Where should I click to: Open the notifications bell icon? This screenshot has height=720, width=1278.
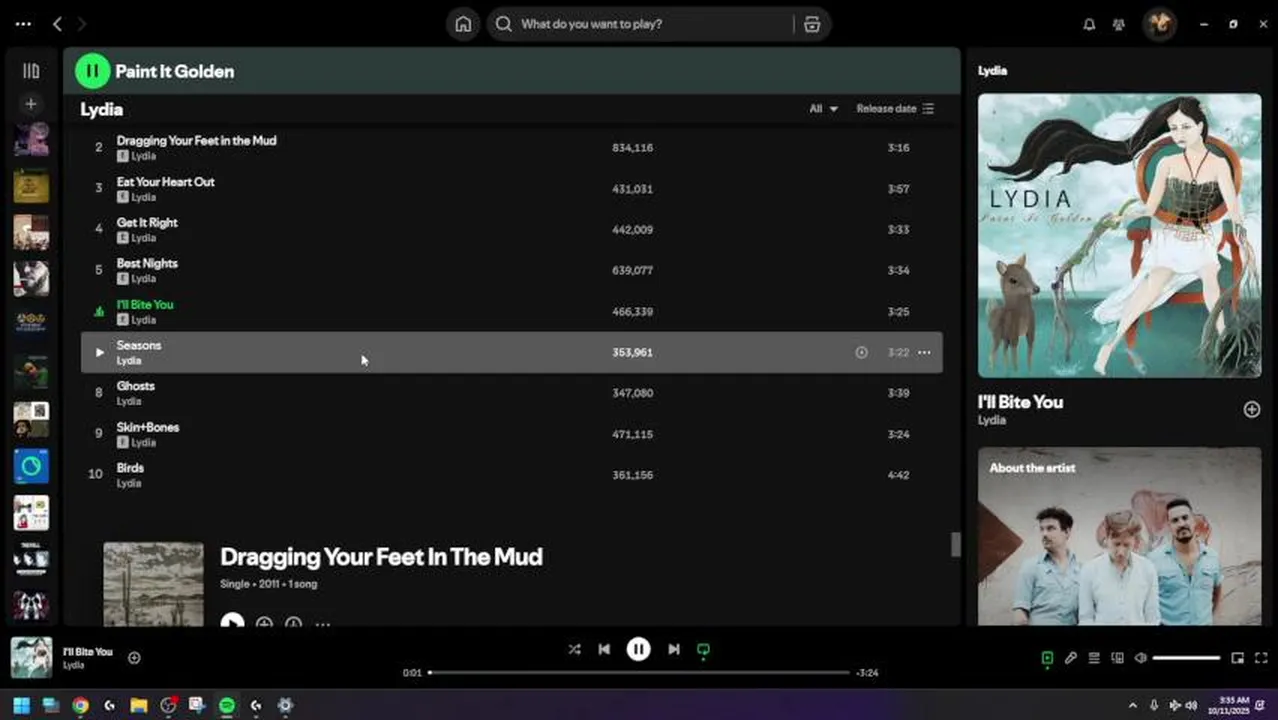coord(1089,24)
